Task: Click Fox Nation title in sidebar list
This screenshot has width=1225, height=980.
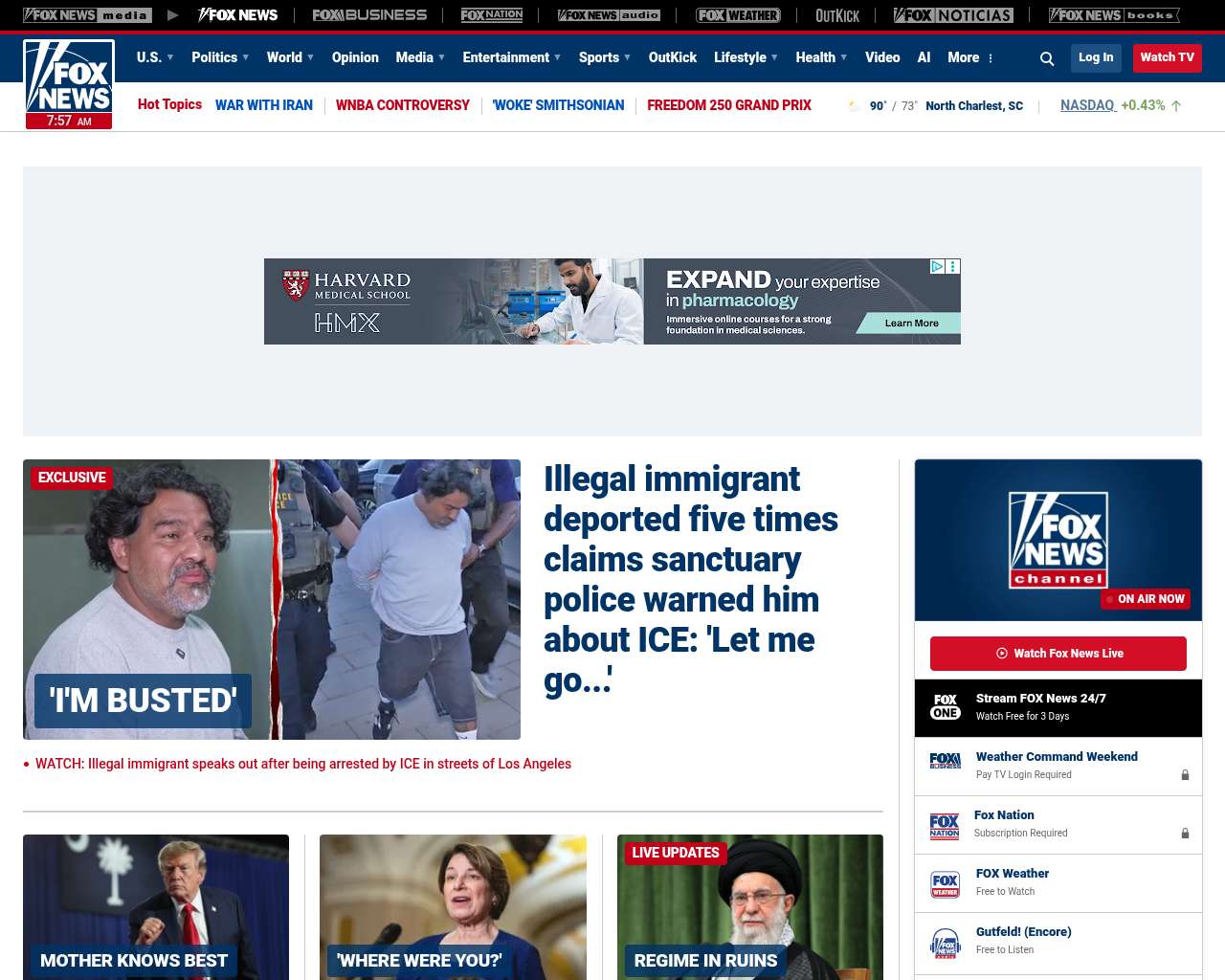Action: coord(1004,815)
